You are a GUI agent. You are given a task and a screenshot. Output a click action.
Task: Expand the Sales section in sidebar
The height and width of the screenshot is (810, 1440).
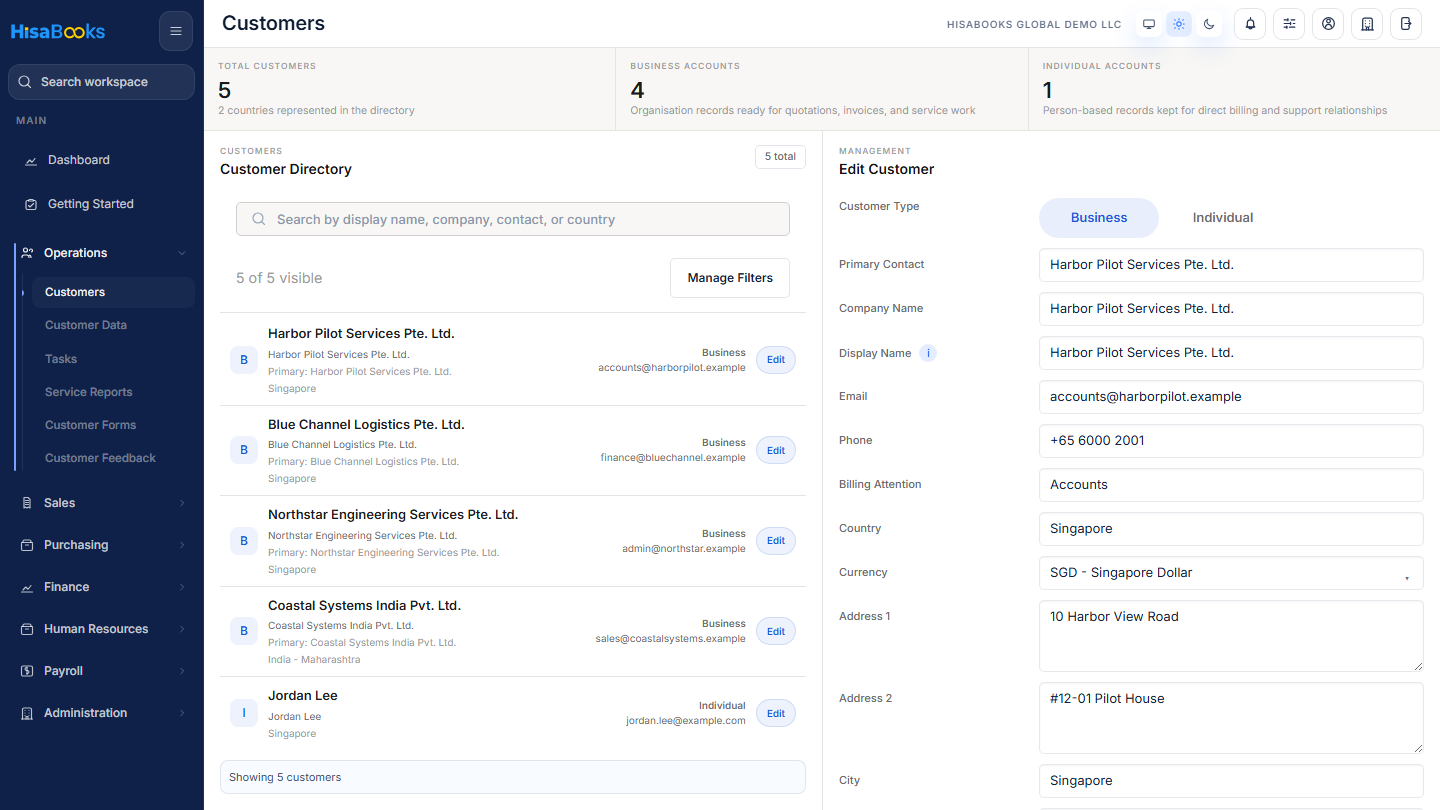[x=102, y=503]
